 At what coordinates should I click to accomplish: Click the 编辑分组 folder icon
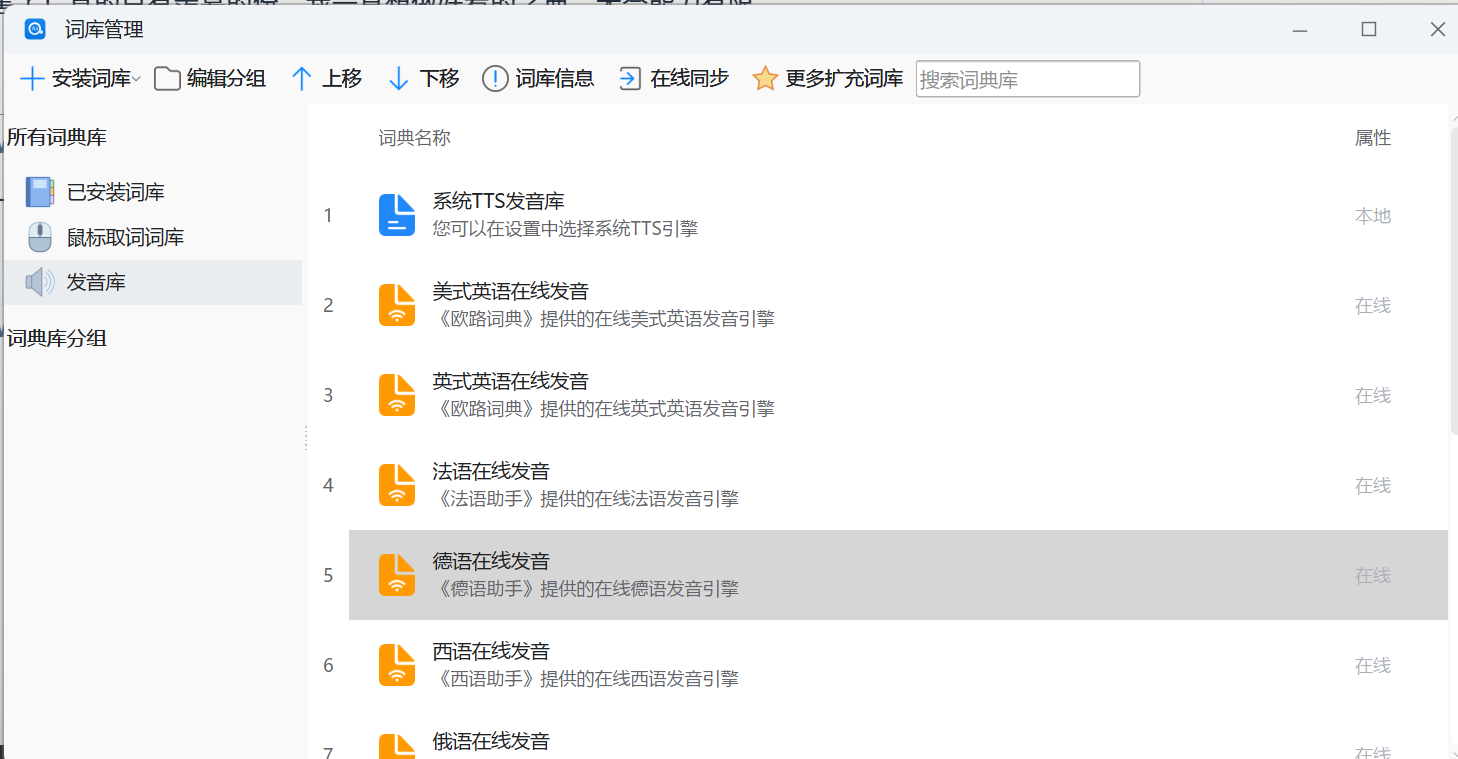167,79
